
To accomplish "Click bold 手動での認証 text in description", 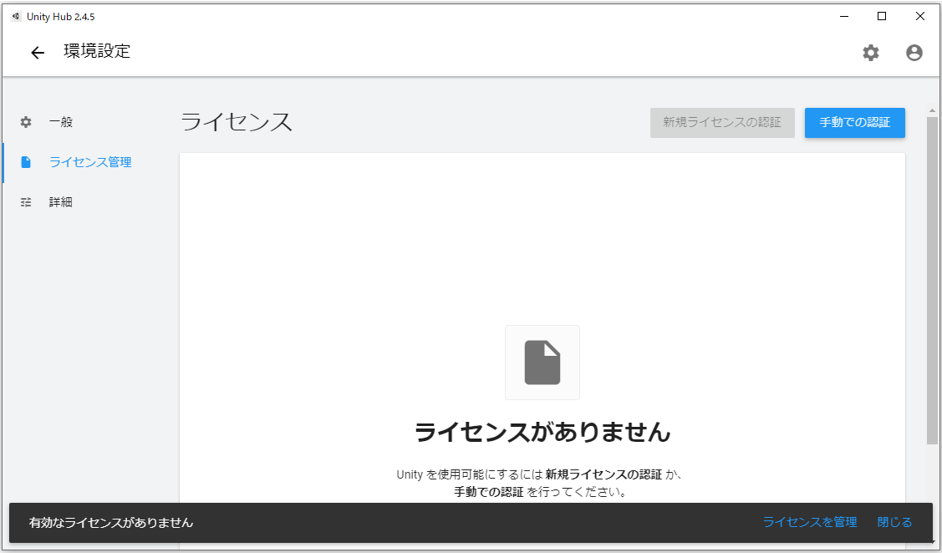I will pos(488,492).
